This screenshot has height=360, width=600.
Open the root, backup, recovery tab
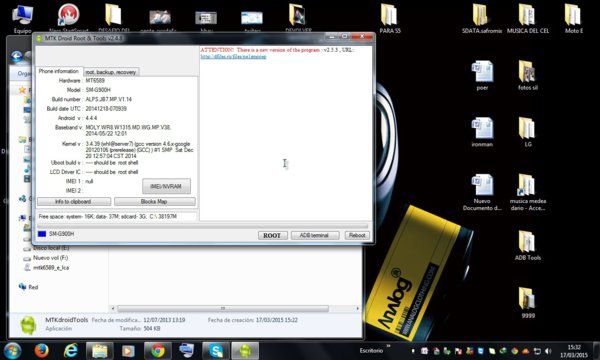pos(111,72)
